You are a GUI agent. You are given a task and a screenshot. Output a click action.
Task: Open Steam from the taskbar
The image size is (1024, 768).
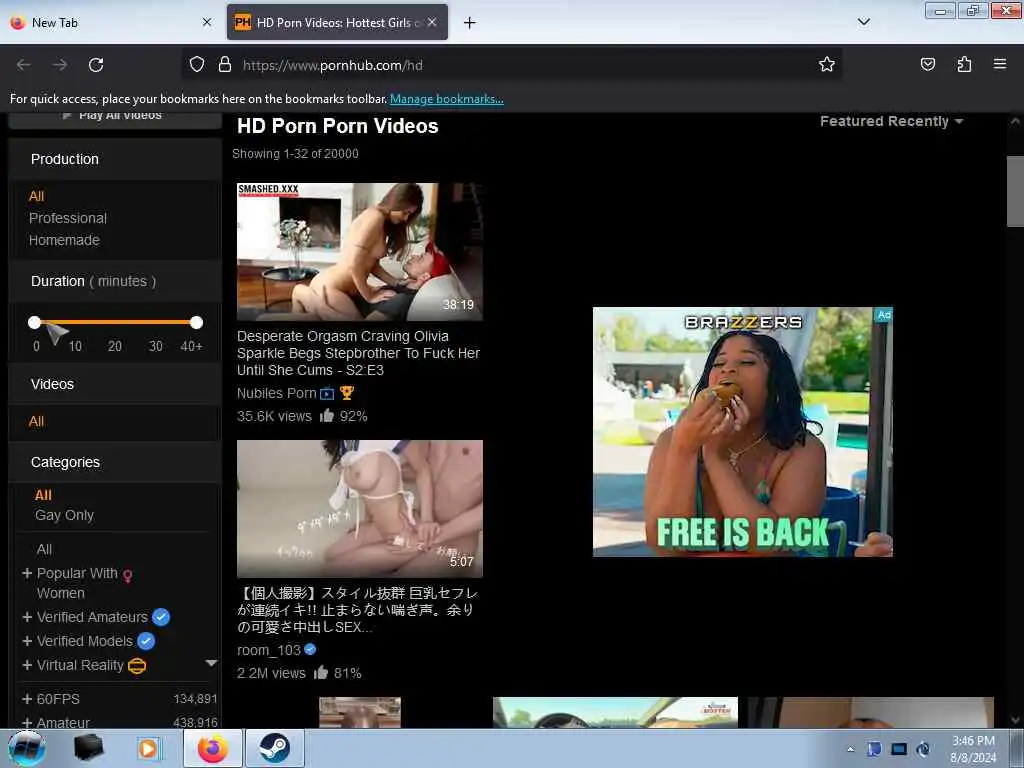274,748
